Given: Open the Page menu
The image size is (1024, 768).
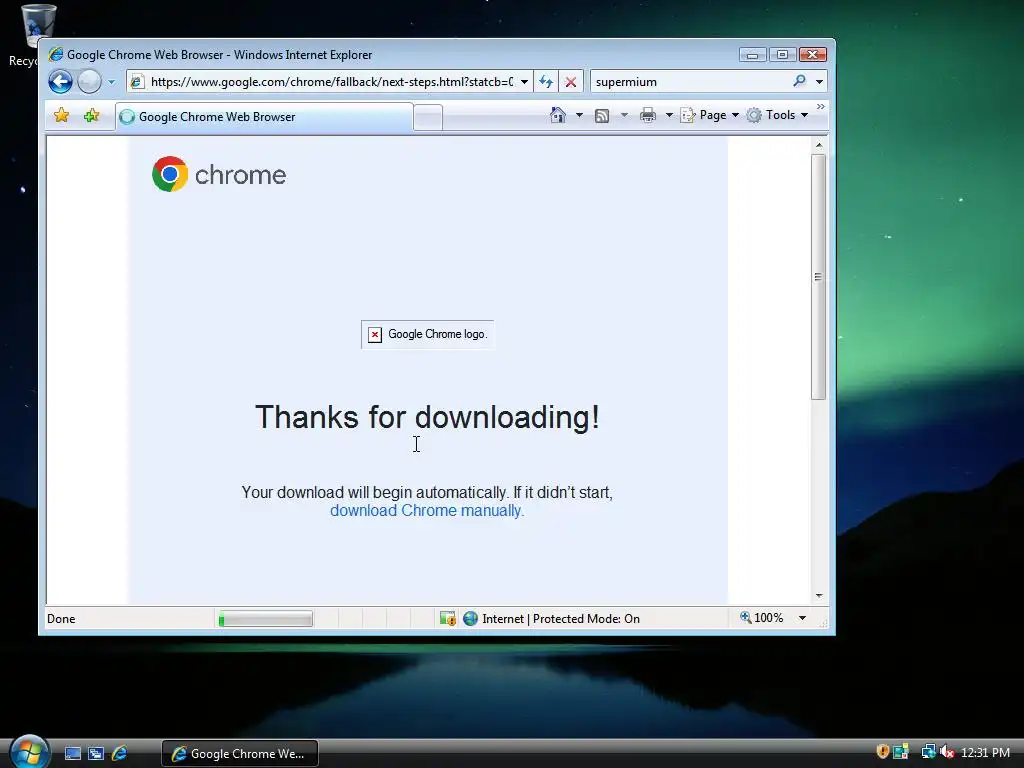Looking at the screenshot, I should 710,115.
